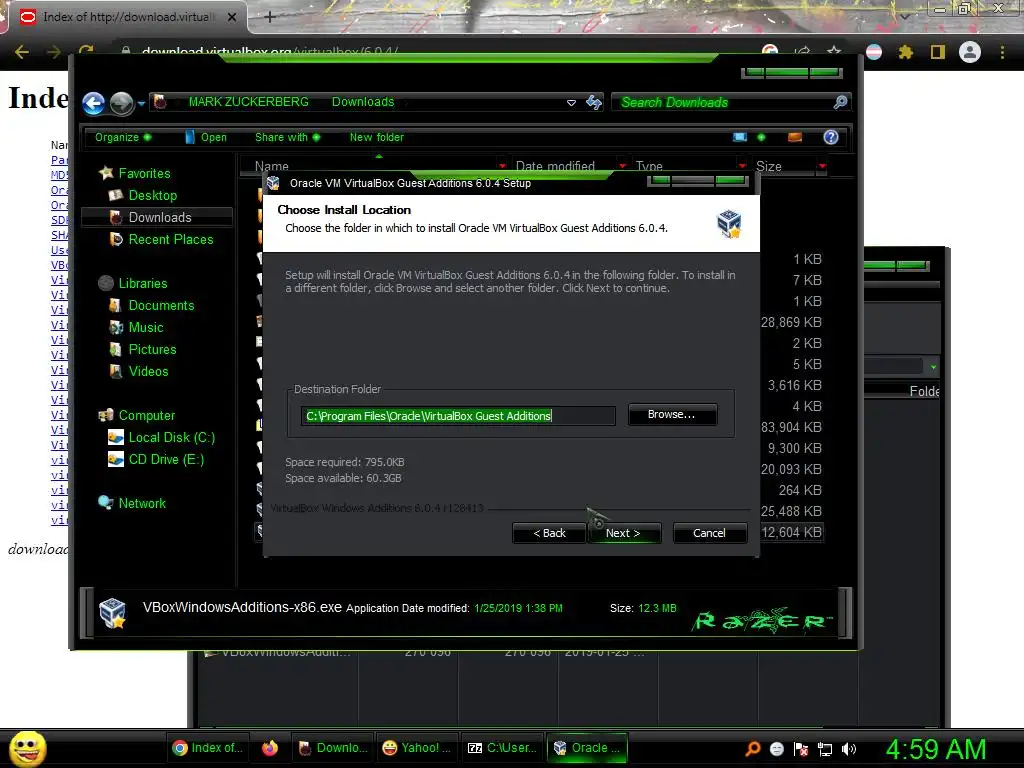Open a new Chrome tab
Screen dimensions: 1024x768
(270, 17)
